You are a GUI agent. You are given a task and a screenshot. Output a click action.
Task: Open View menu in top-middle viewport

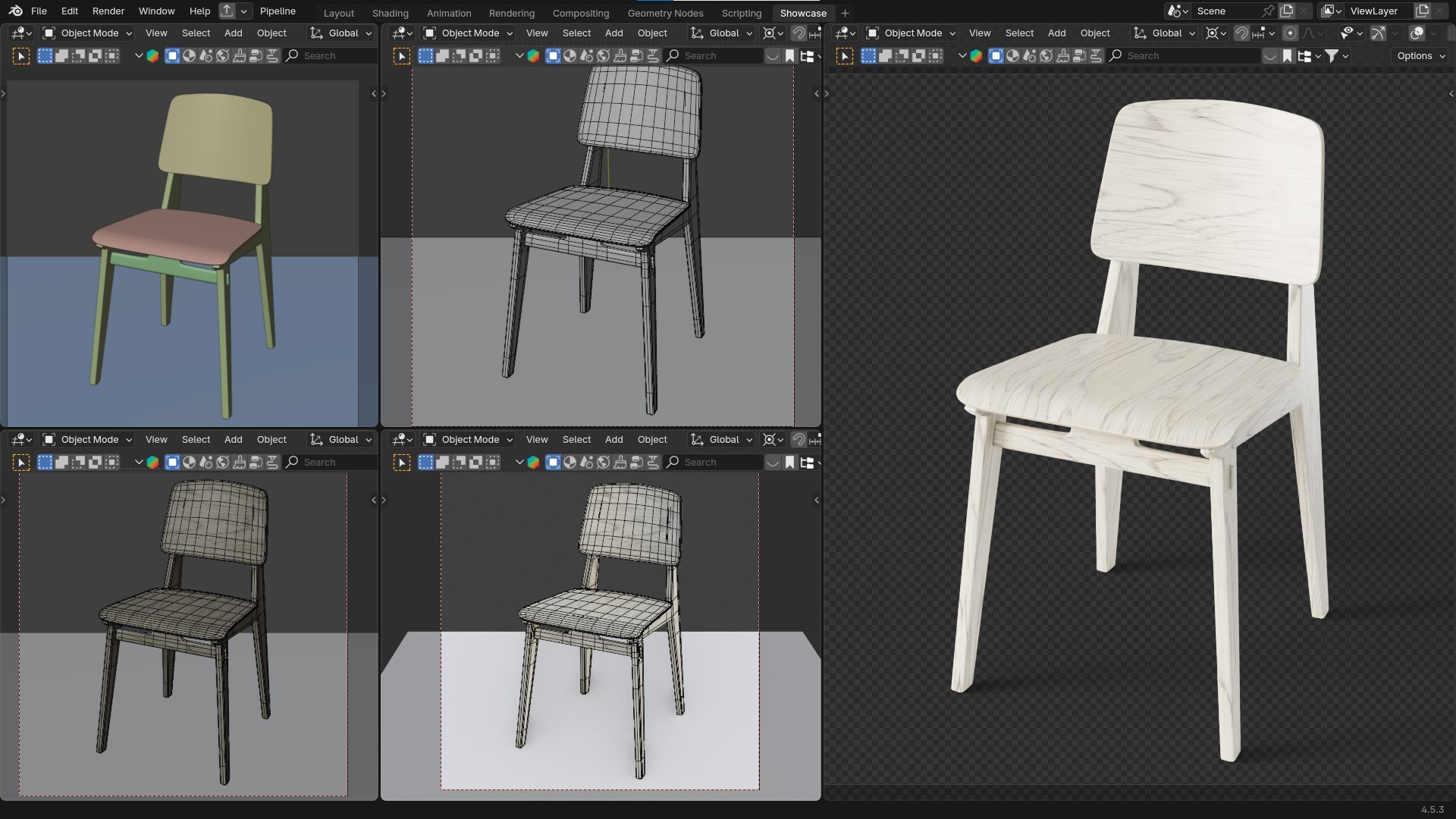tap(537, 33)
